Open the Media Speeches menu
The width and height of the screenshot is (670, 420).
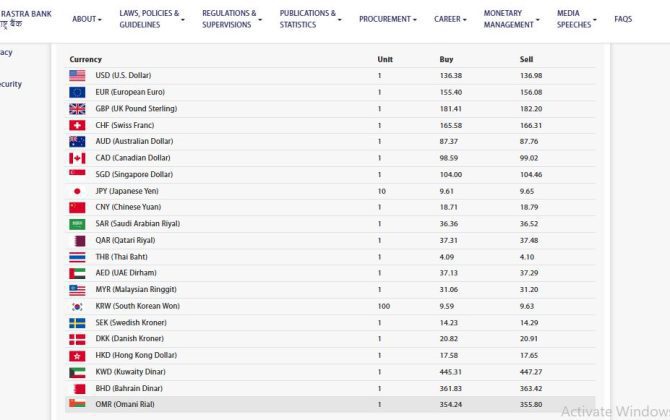coord(576,19)
